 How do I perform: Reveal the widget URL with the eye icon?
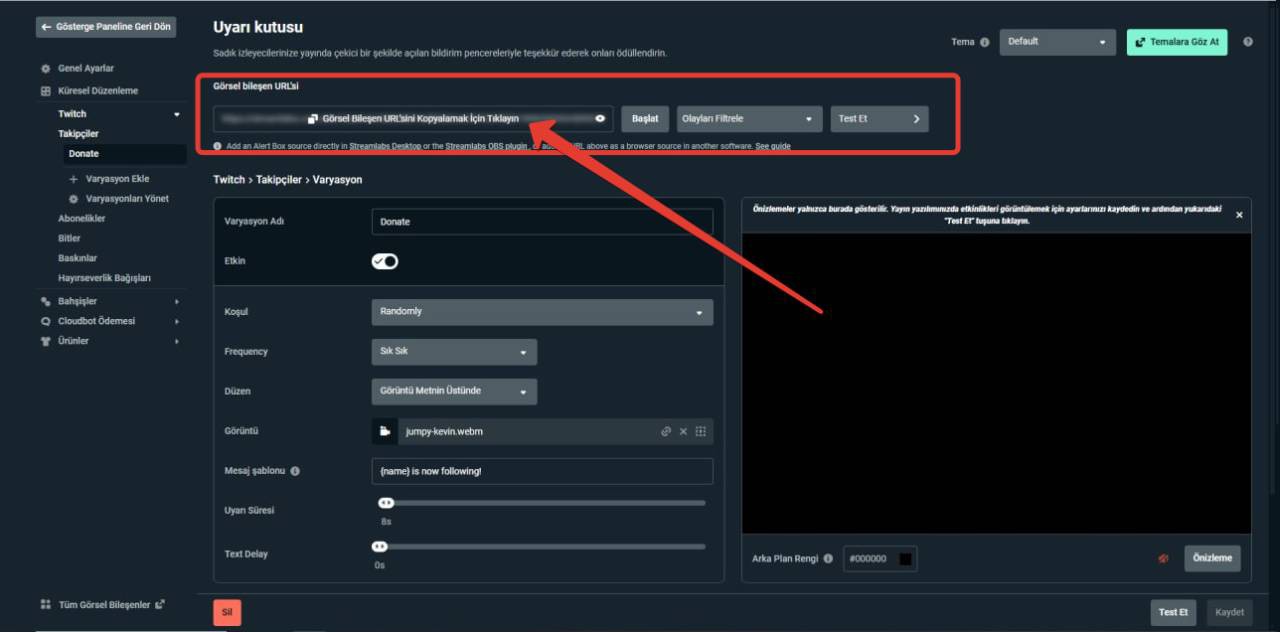point(600,119)
